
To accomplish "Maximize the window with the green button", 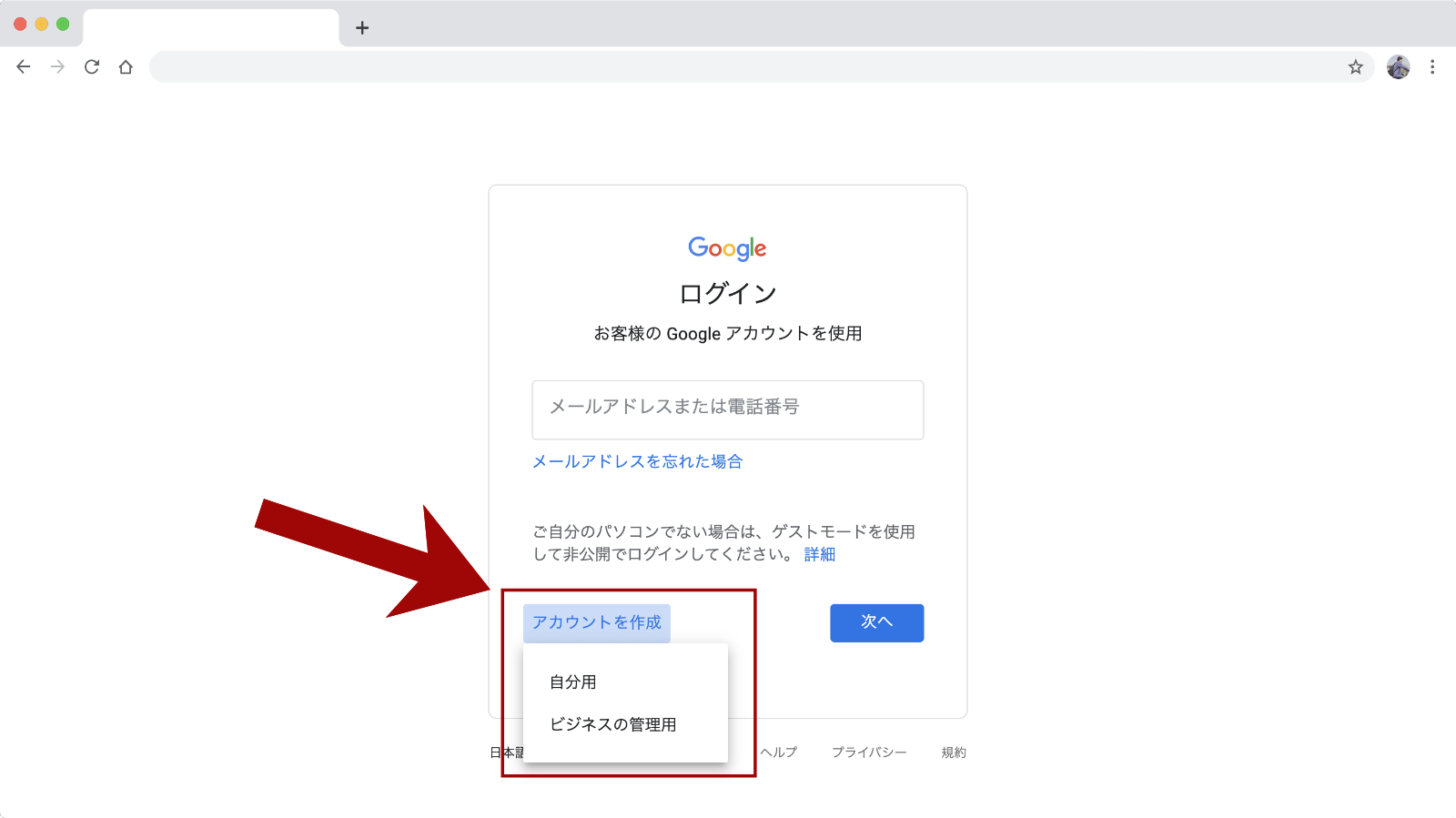I will tap(63, 24).
